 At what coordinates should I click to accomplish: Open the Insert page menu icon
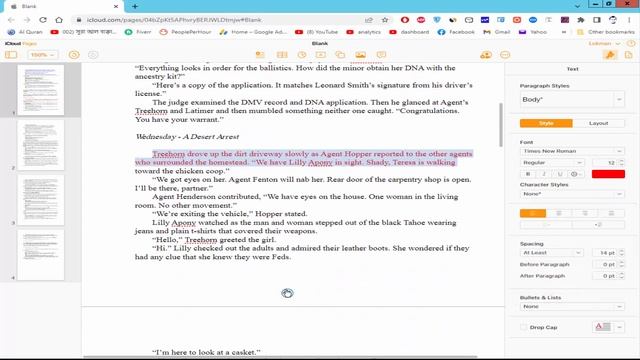(260, 55)
